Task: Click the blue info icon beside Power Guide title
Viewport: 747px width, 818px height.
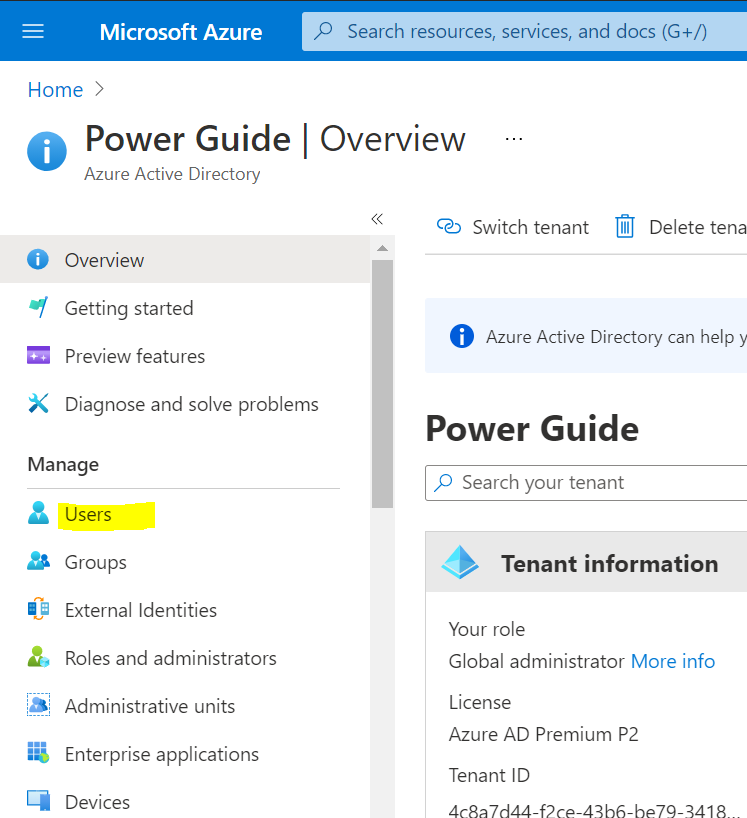Action: click(47, 151)
